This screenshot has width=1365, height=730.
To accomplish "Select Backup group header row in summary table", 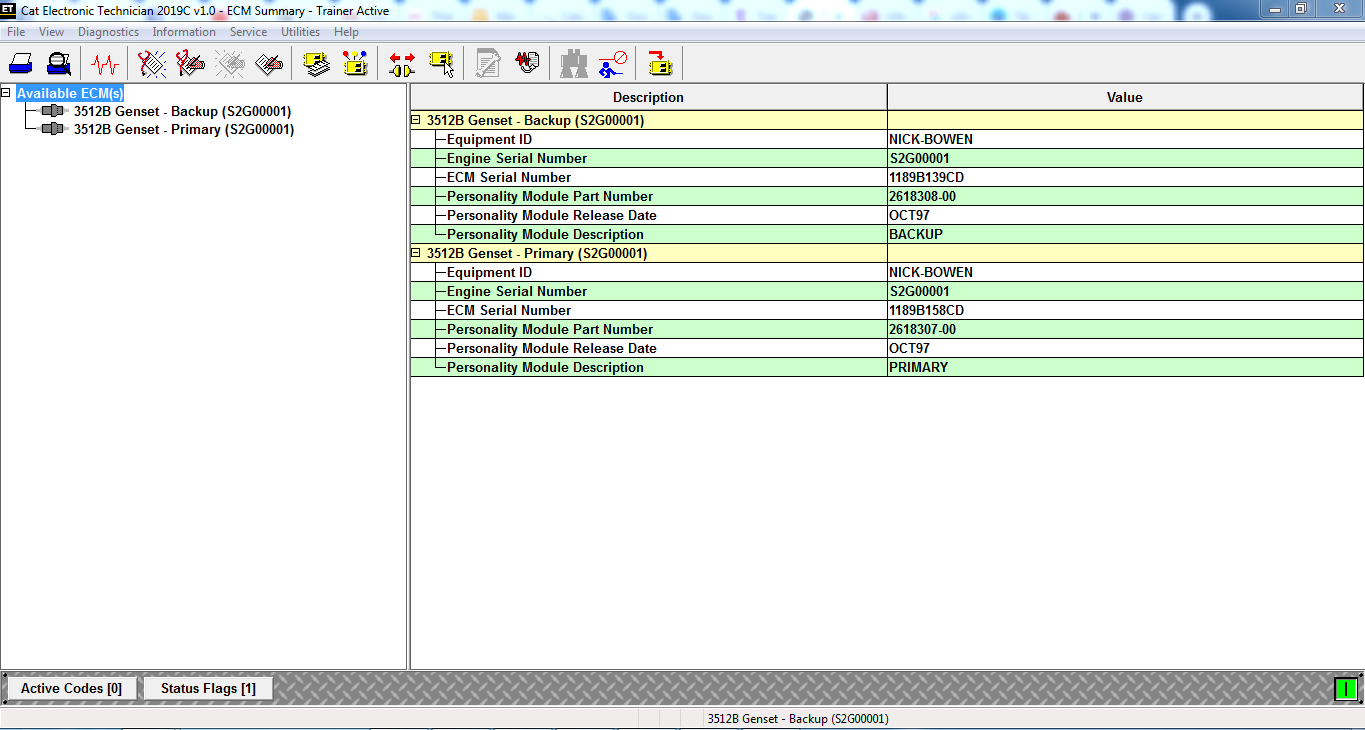I will [887, 120].
